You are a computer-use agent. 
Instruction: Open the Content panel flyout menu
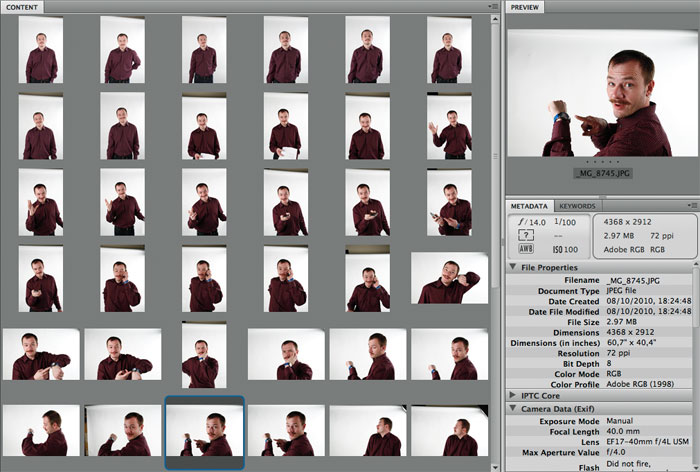coord(493,6)
